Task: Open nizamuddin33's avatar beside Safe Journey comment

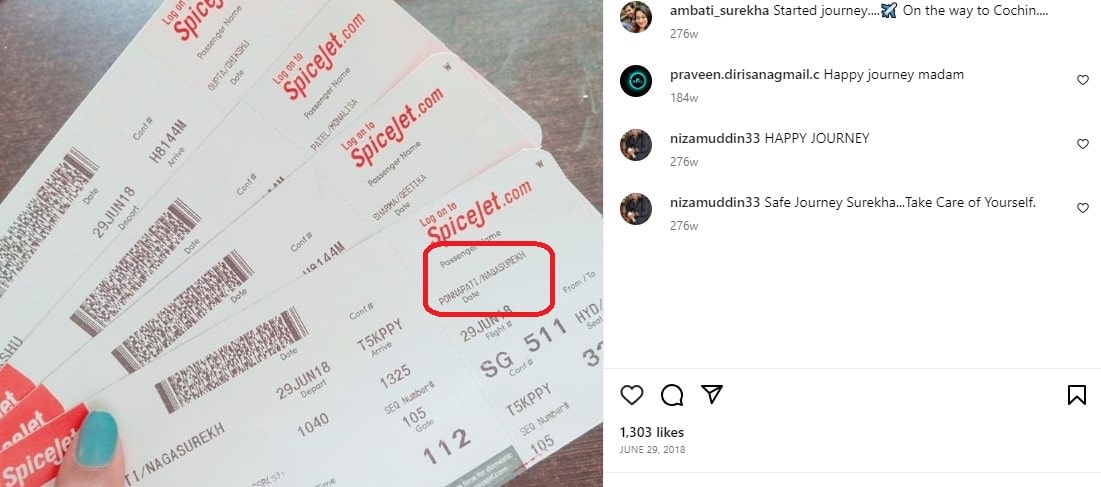Action: [635, 208]
